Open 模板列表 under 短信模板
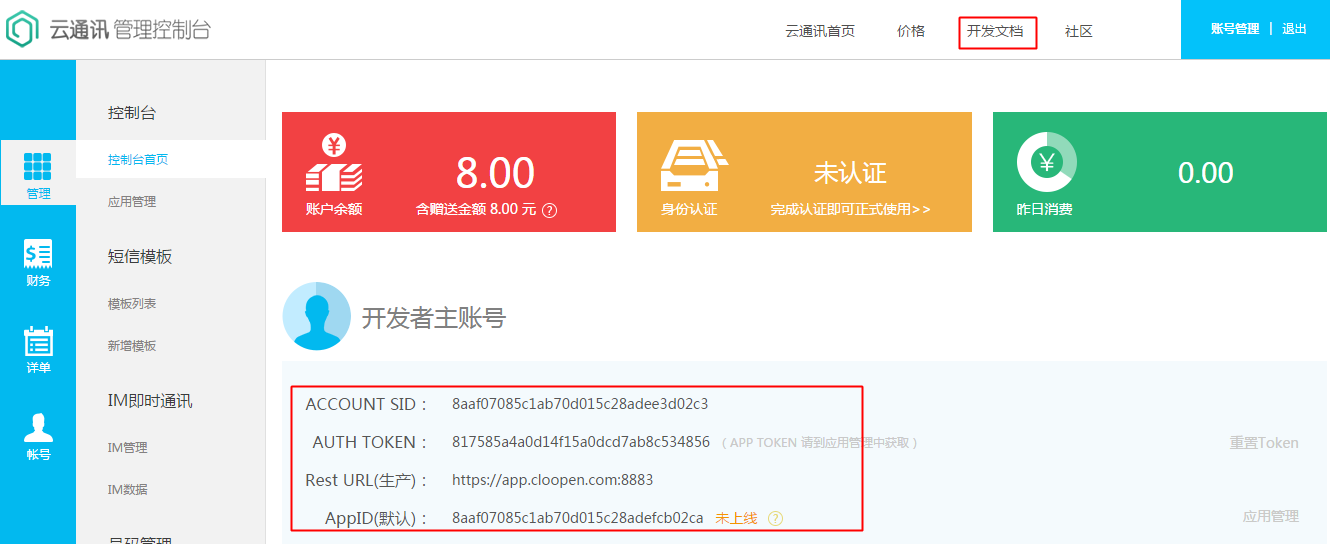The height and width of the screenshot is (544, 1330). [132, 304]
